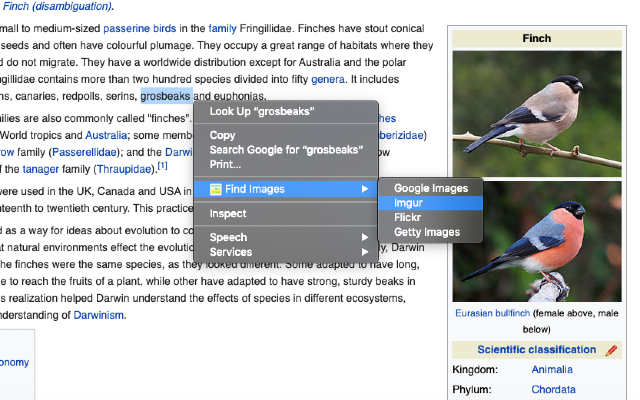This screenshot has width=640, height=400.
Task: Choose Print from the context menu
Action: click(x=225, y=163)
